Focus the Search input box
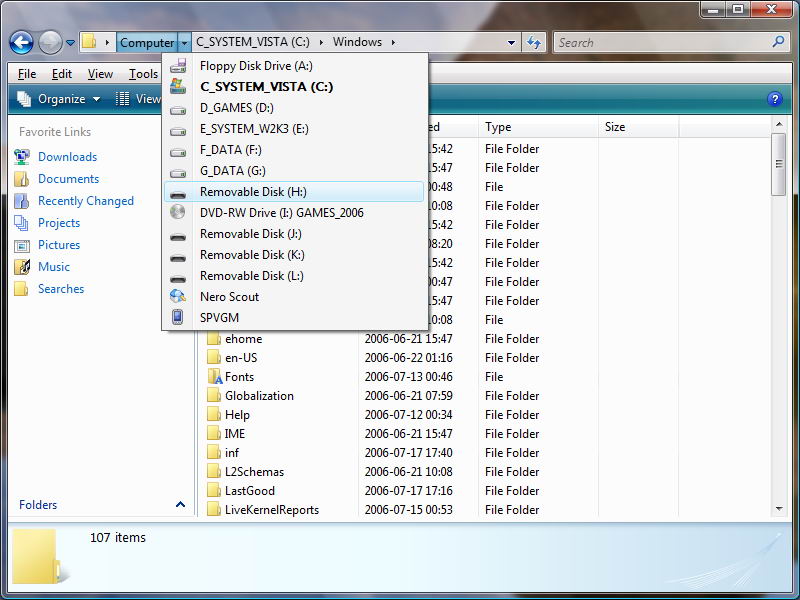The image size is (800, 600). click(663, 42)
